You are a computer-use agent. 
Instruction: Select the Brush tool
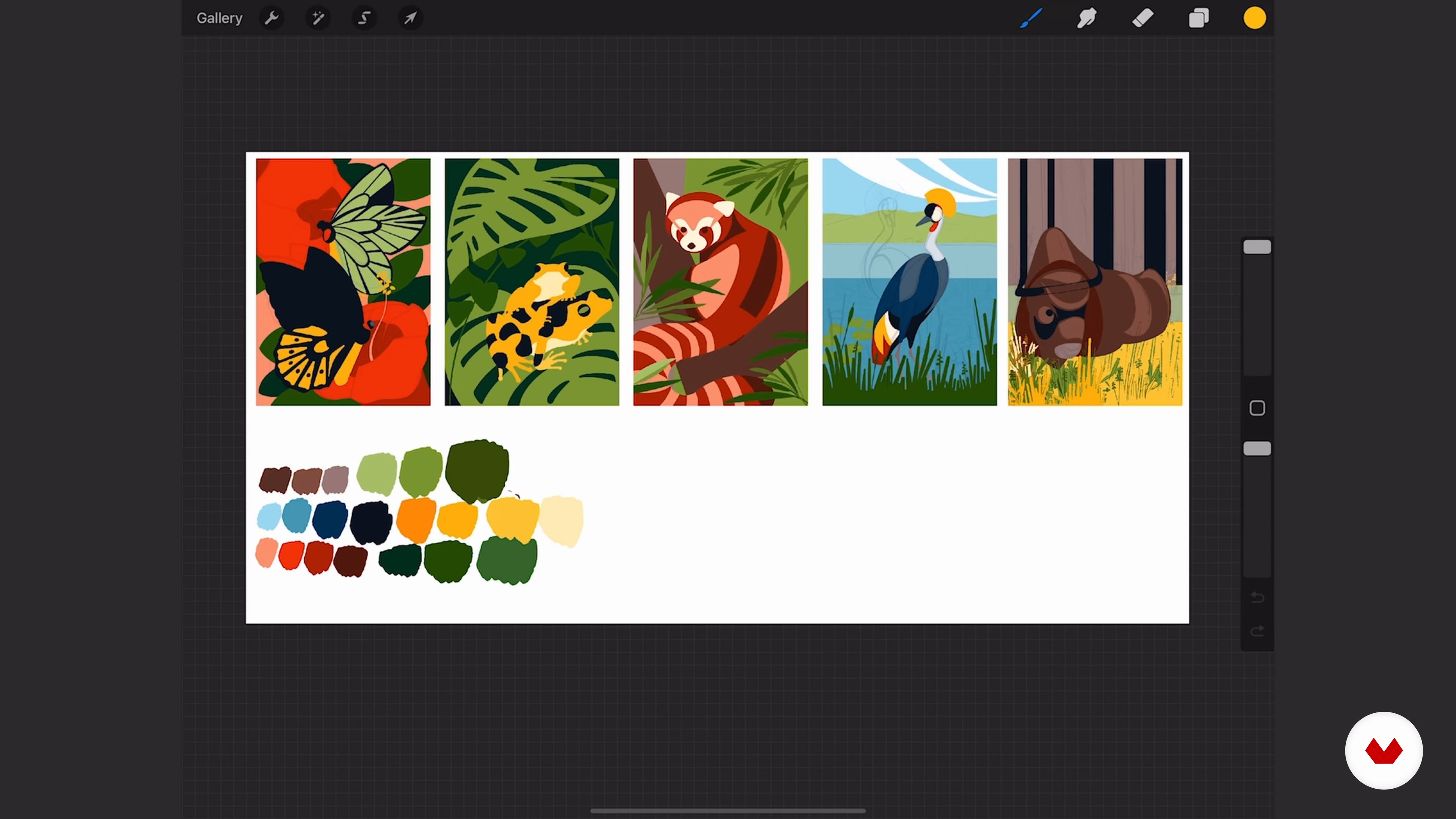[x=1031, y=18]
